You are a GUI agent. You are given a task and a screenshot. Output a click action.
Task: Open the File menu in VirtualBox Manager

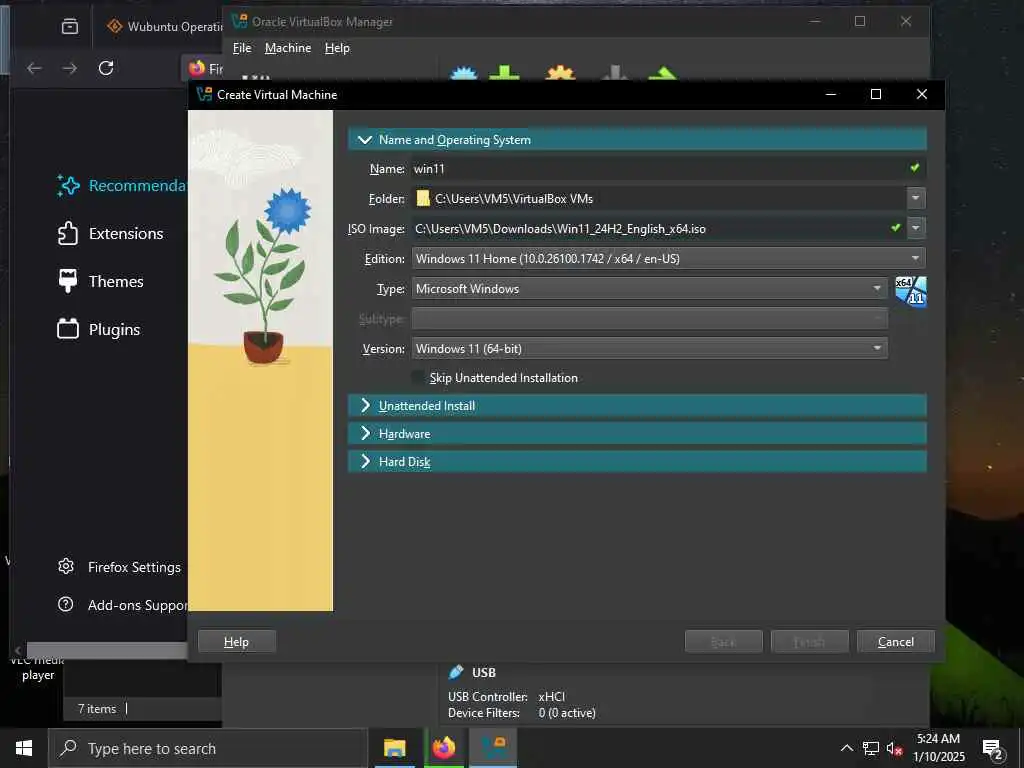pyautogui.click(x=242, y=48)
